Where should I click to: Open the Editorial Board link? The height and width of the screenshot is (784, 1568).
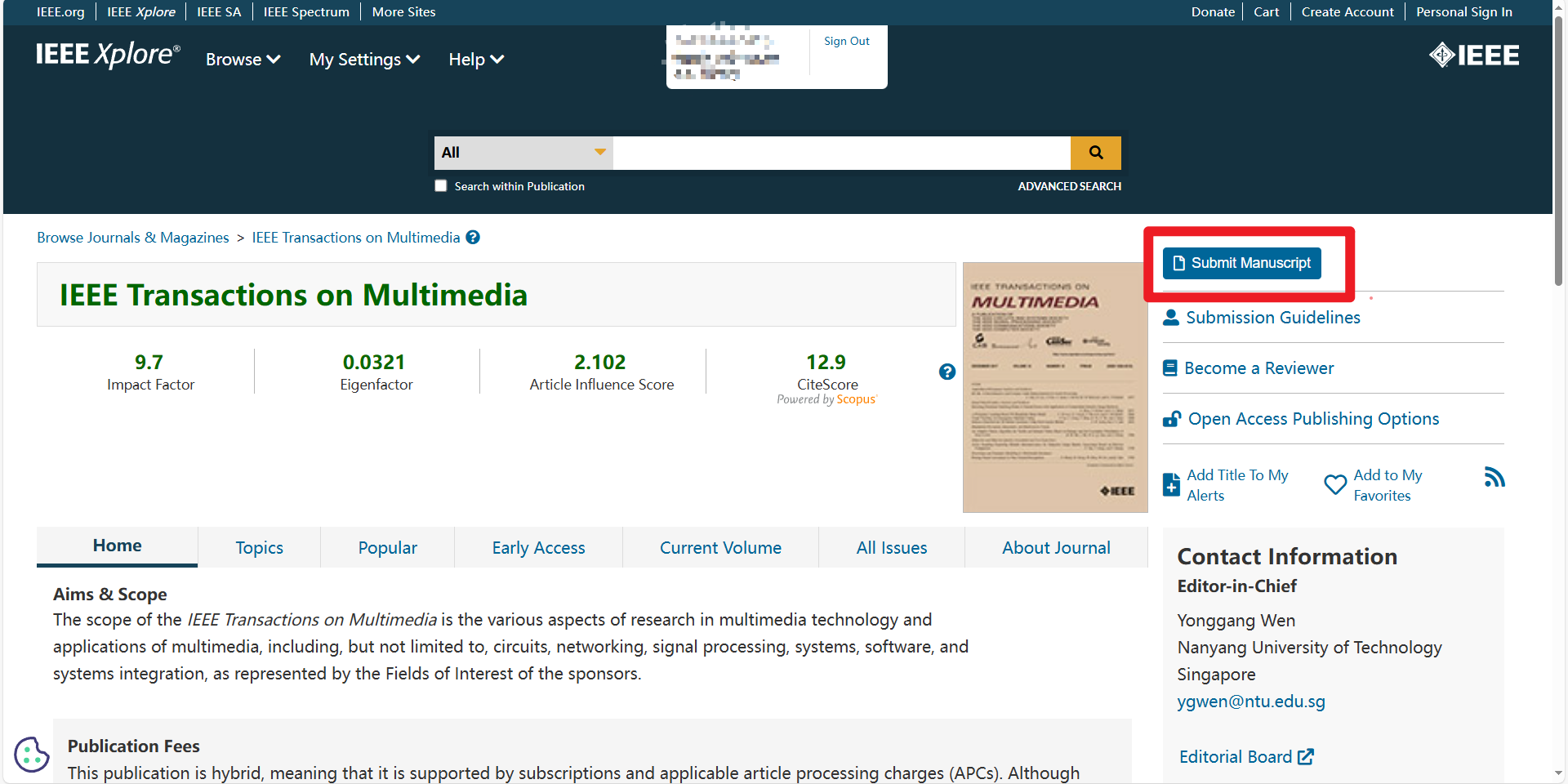pos(1235,757)
